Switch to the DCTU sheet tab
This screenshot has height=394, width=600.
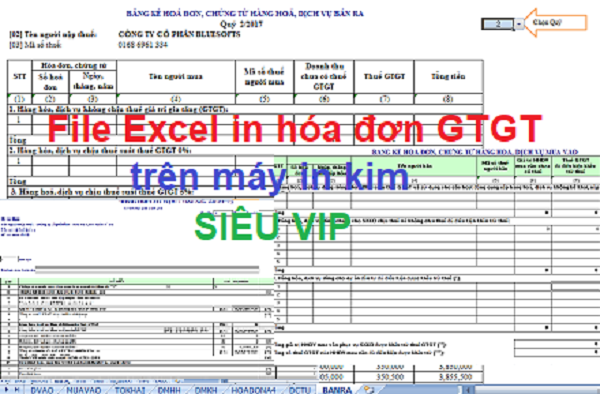[x=299, y=390]
